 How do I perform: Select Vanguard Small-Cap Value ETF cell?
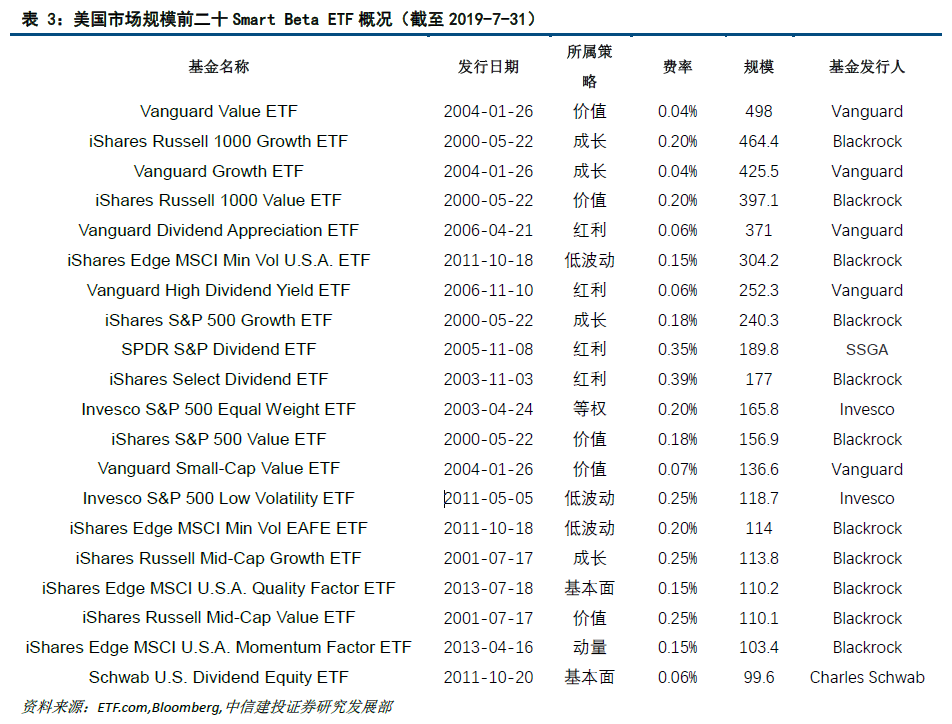(219, 468)
